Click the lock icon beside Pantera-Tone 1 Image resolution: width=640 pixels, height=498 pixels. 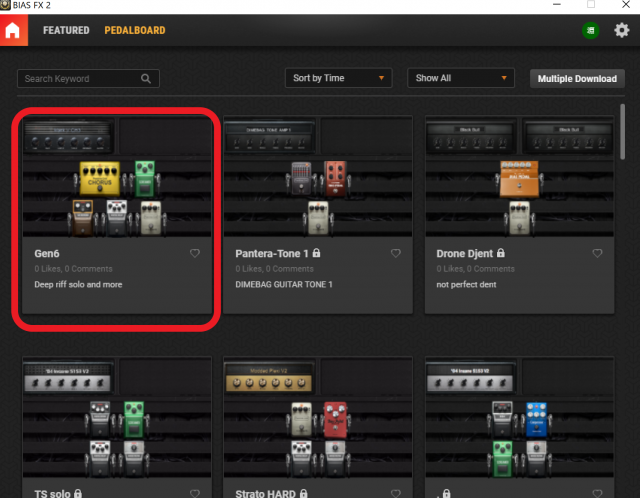pyautogui.click(x=316, y=253)
